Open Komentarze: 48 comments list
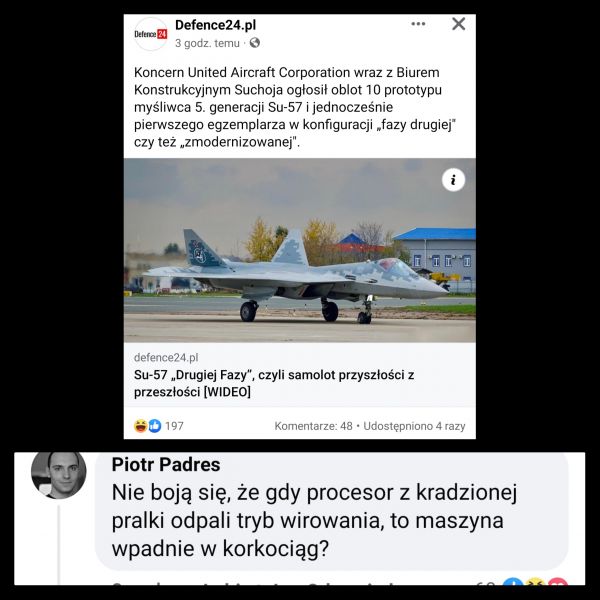The height and width of the screenshot is (600, 600). click(x=313, y=426)
